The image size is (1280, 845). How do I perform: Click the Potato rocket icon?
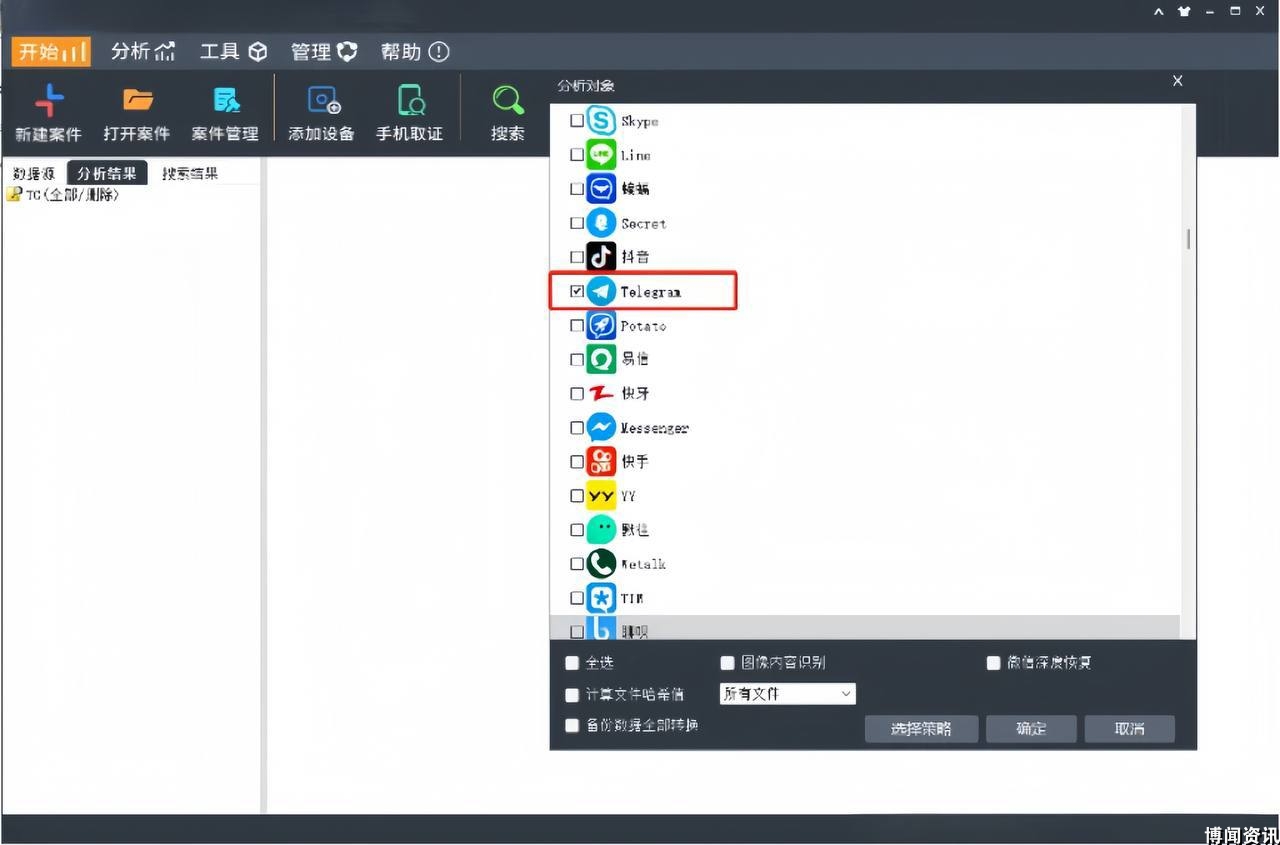tap(601, 325)
